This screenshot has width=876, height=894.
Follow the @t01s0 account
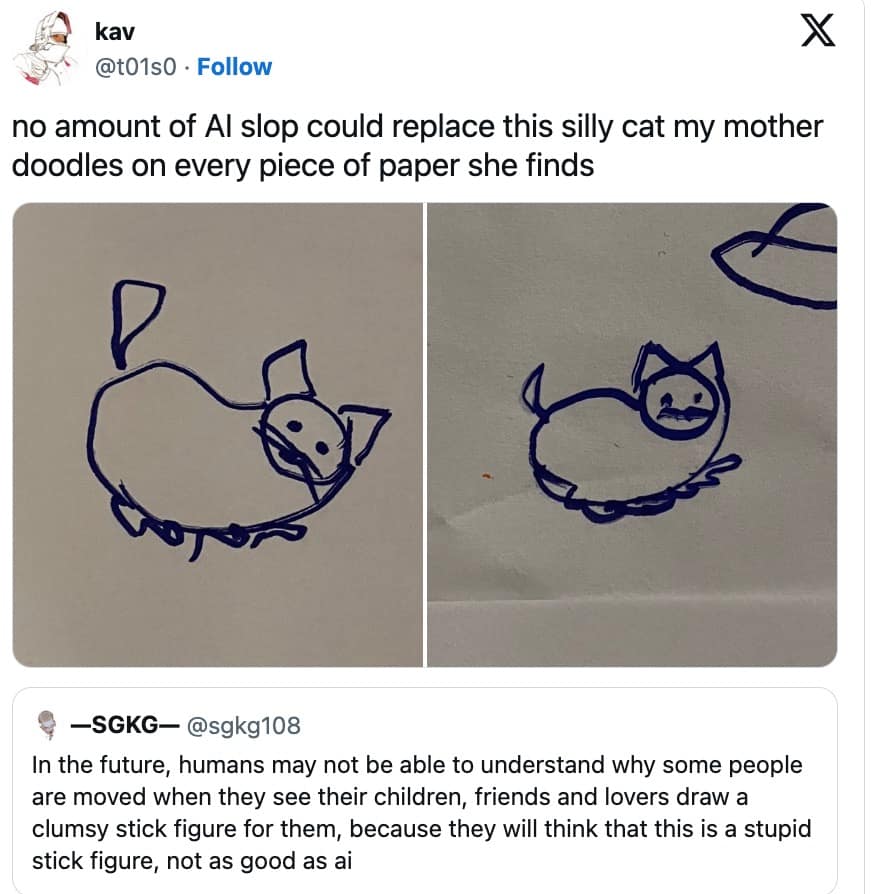pyautogui.click(x=234, y=67)
